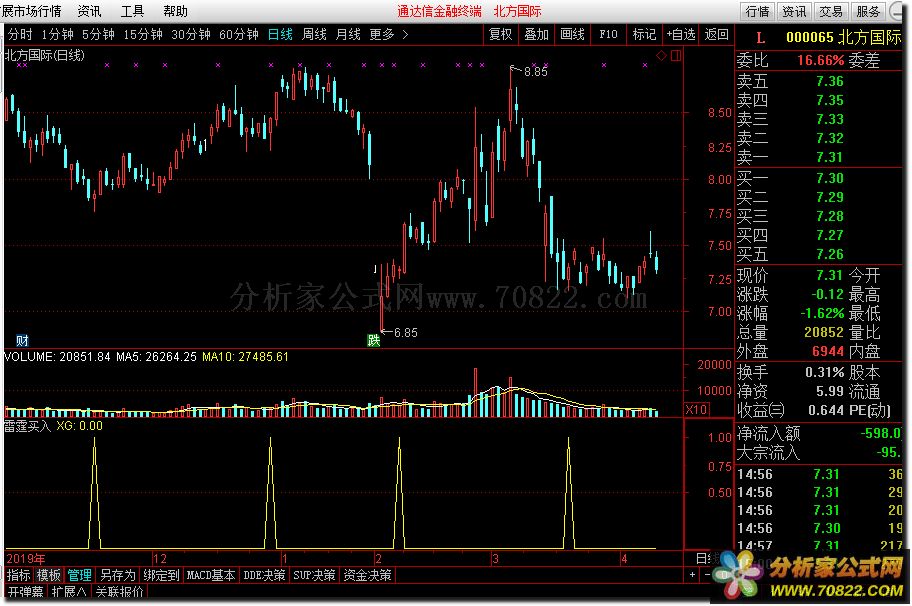The width and height of the screenshot is (912, 606).
Task: Select the 日线 daily period
Action: (280, 35)
